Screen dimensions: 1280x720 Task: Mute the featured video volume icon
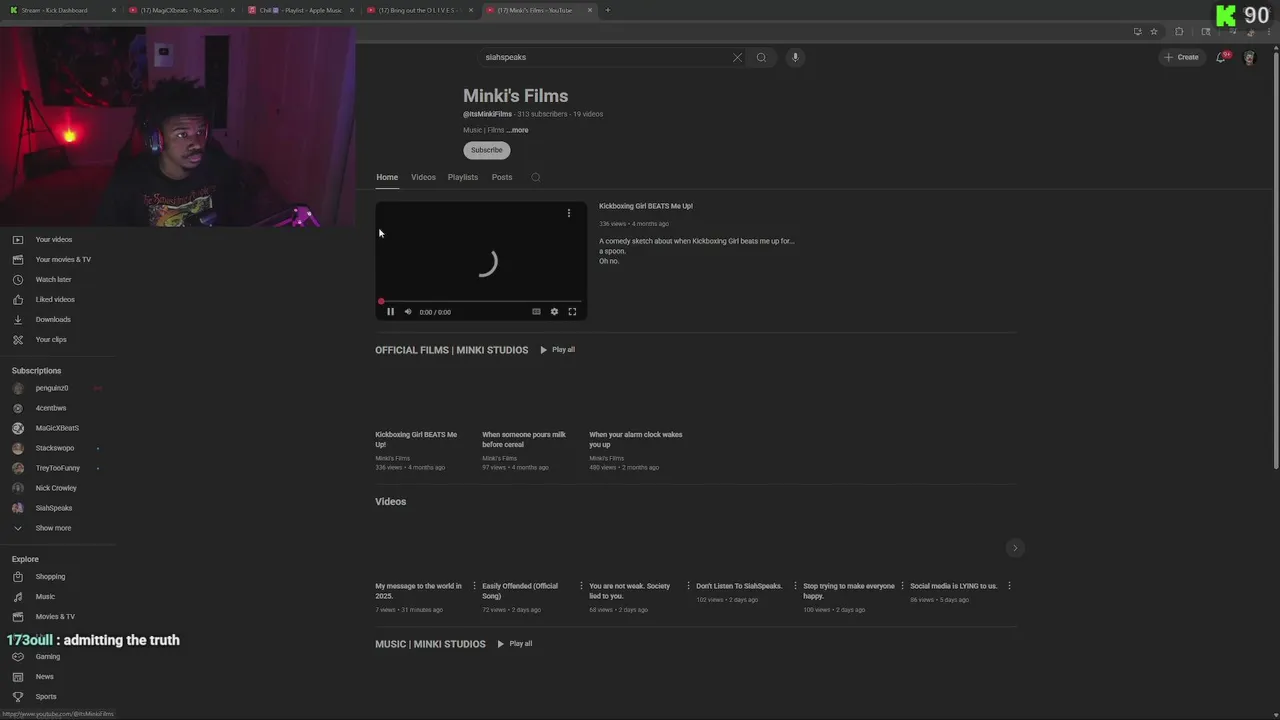408,312
